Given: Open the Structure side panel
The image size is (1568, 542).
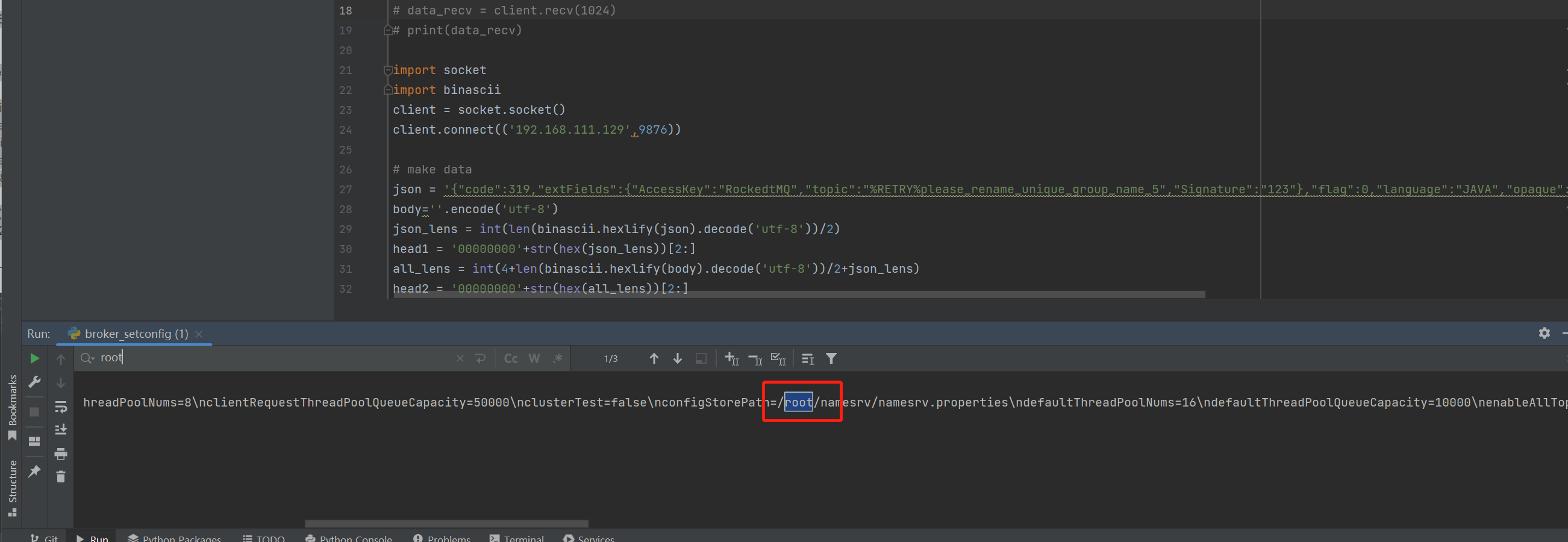Looking at the screenshot, I should point(12,488).
